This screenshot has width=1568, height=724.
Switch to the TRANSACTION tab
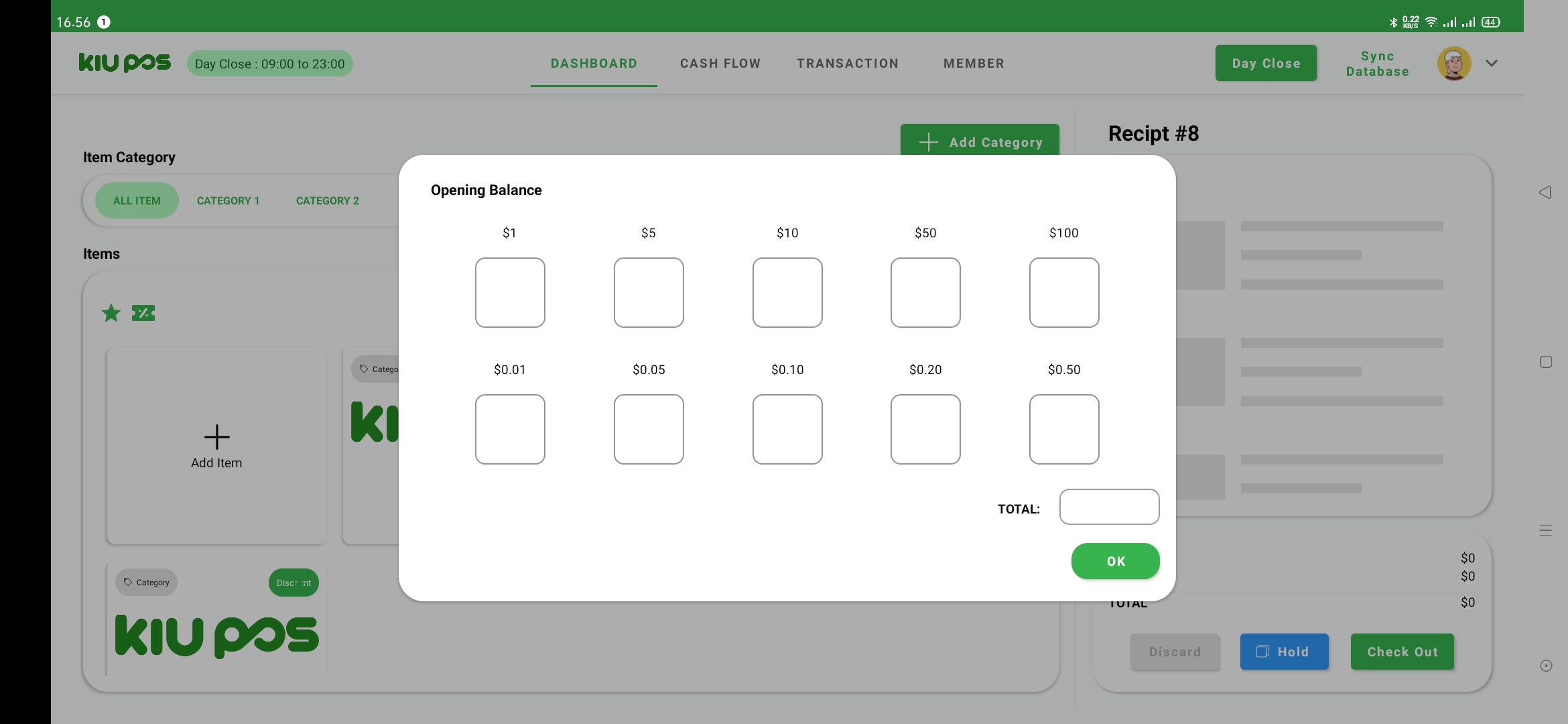(x=848, y=64)
